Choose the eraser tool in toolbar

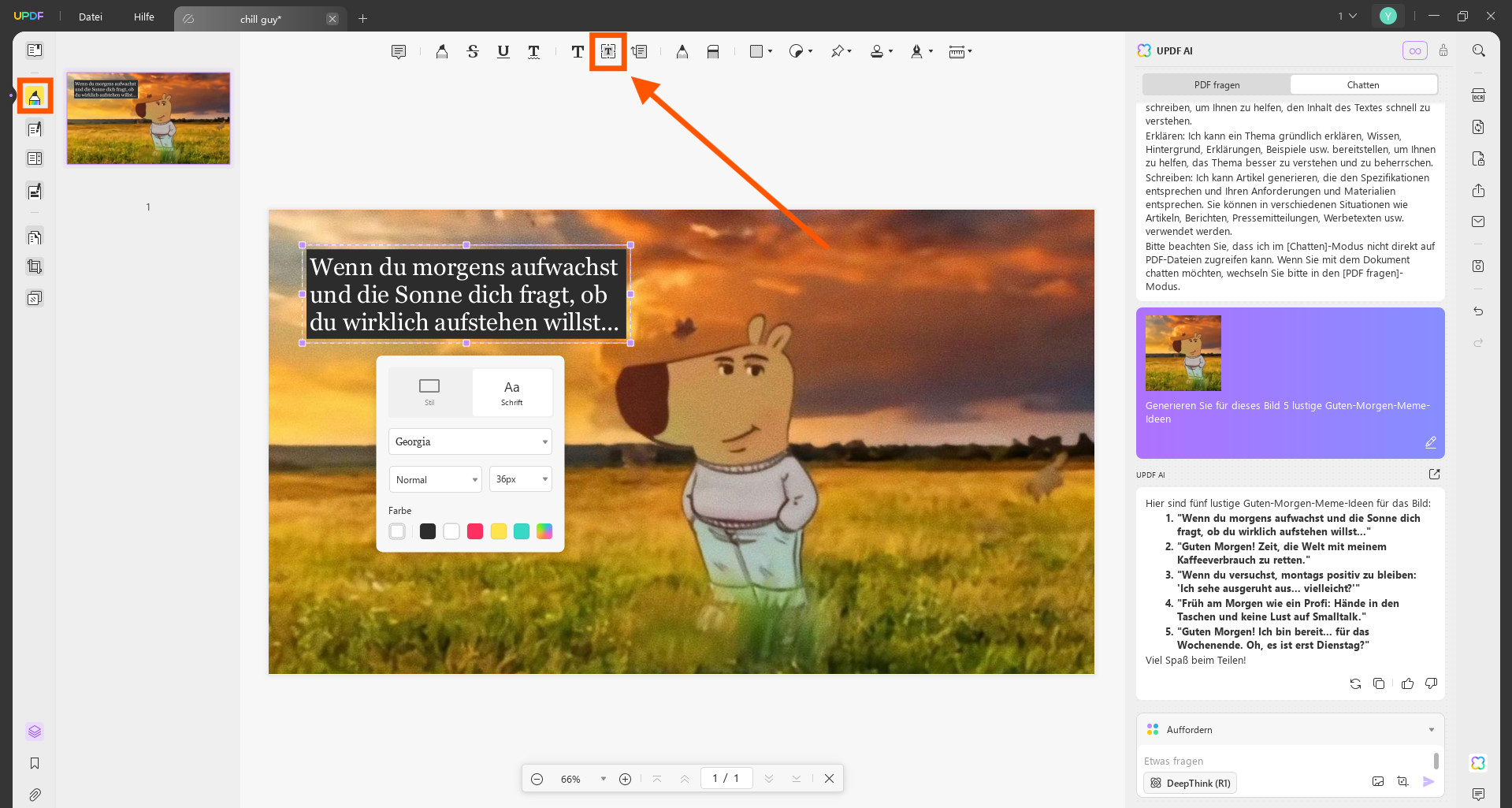712,52
